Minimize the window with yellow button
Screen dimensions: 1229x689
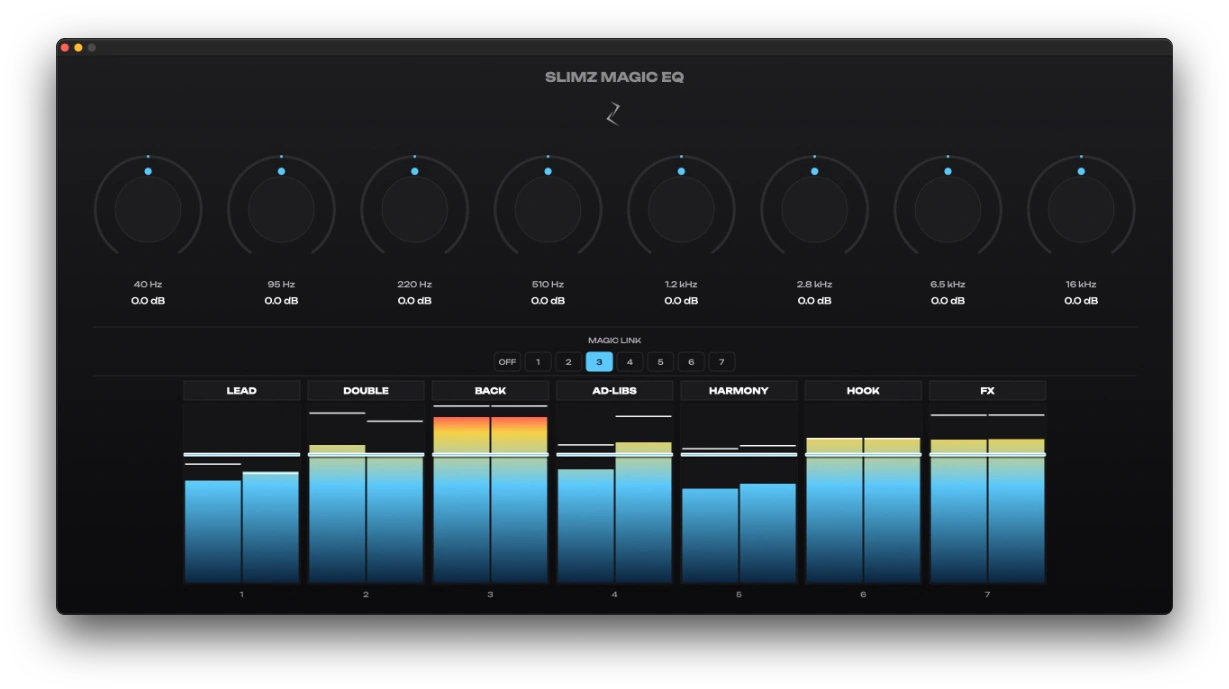point(79,47)
